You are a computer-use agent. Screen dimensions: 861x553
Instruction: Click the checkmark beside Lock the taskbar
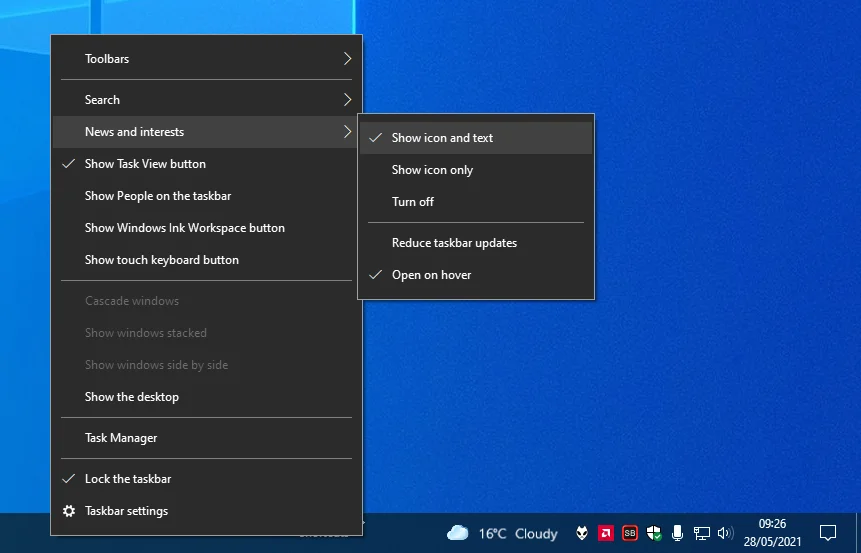pos(69,479)
